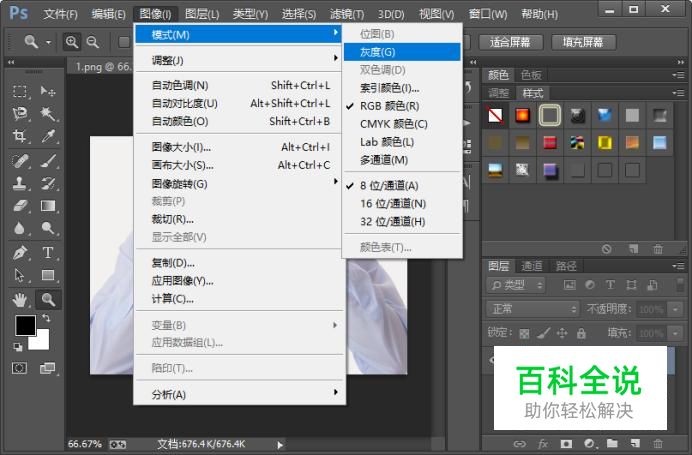Image resolution: width=692 pixels, height=455 pixels.
Task: Switch to the Channels (通道) tab
Action: 532,266
